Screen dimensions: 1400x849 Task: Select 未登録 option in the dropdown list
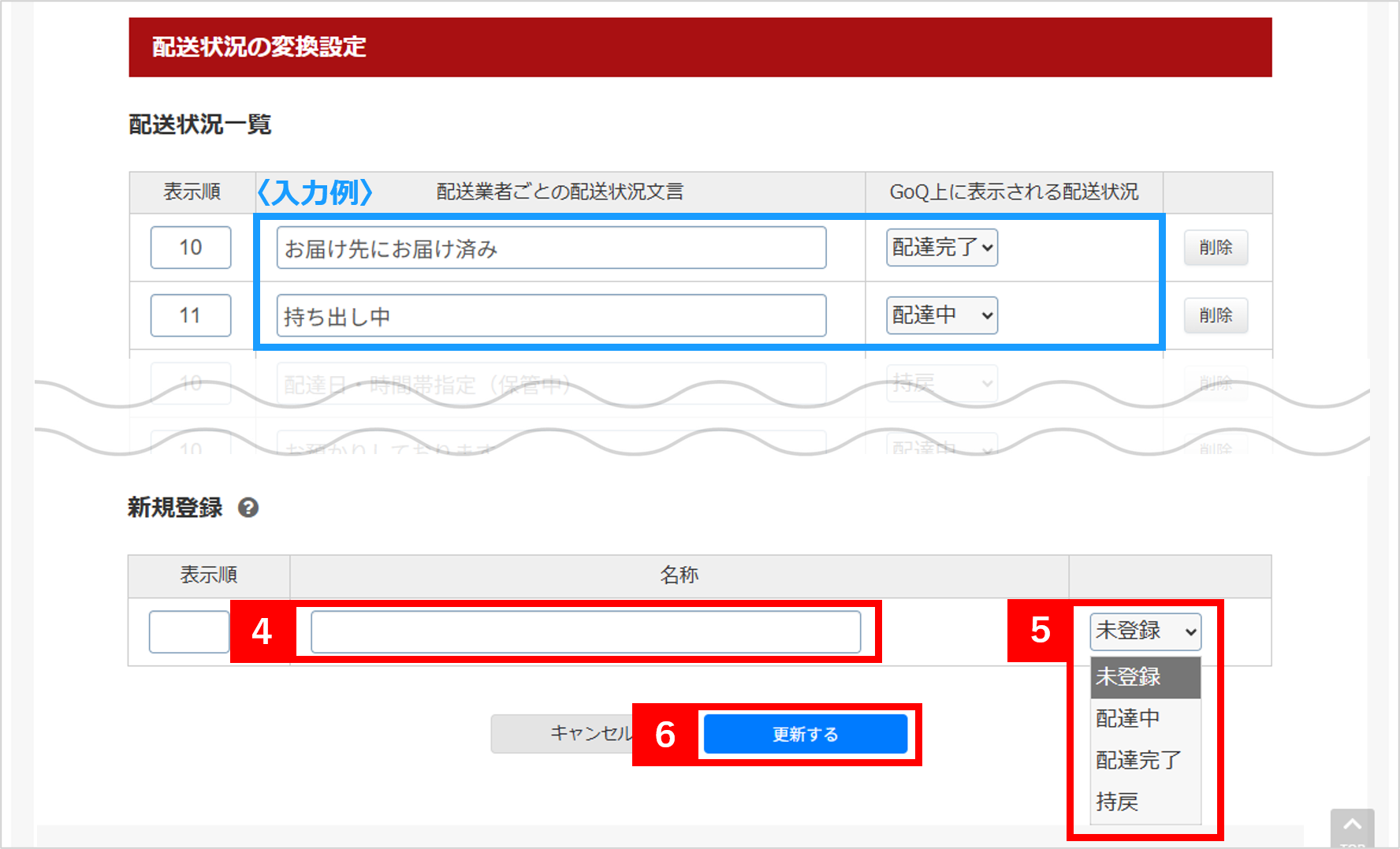coord(1145,677)
